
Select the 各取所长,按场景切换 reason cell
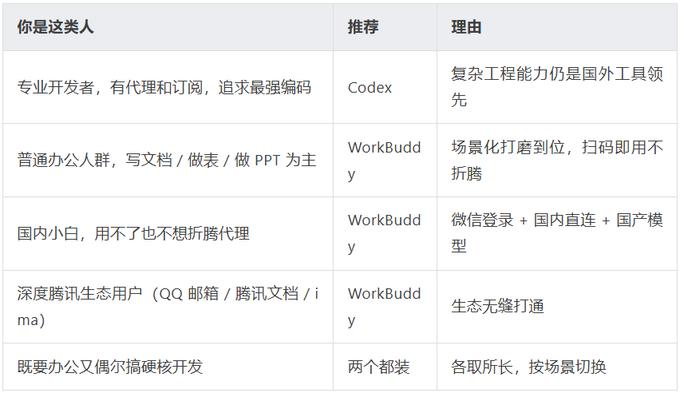click(557, 367)
